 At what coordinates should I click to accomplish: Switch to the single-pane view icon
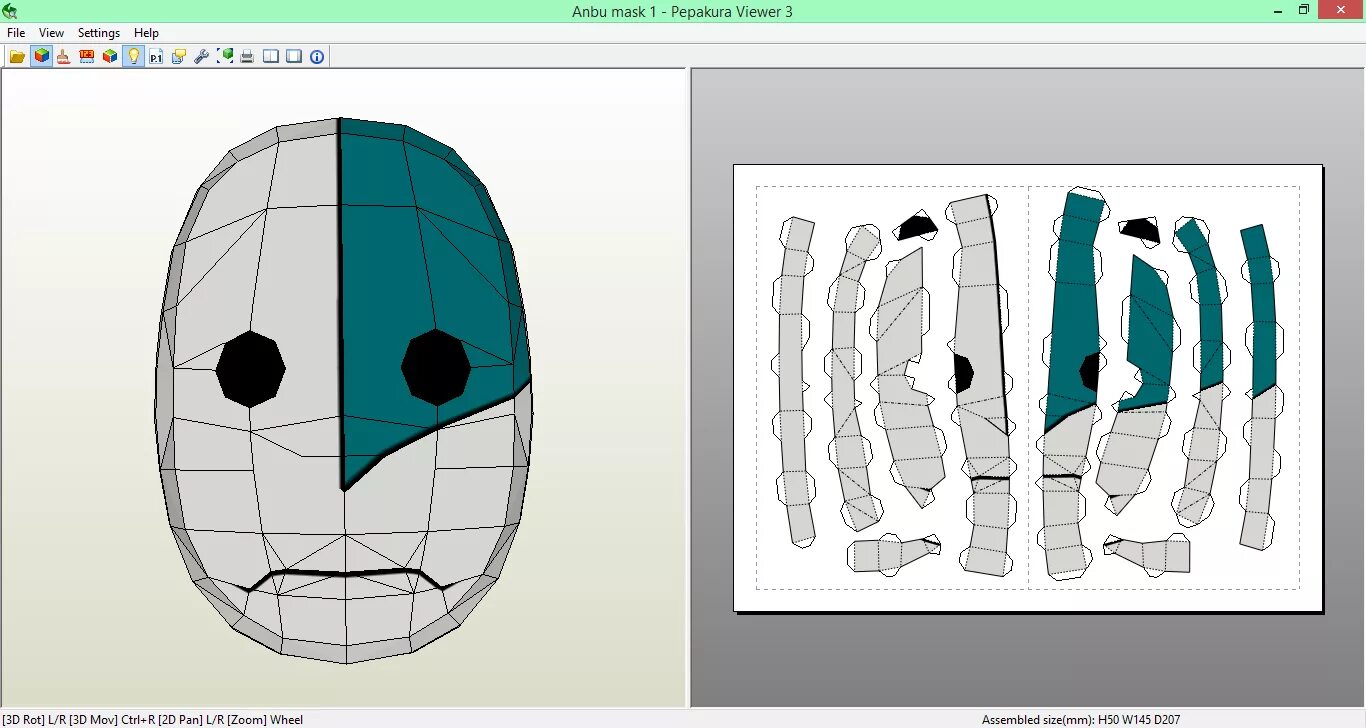pyautogui.click(x=294, y=57)
